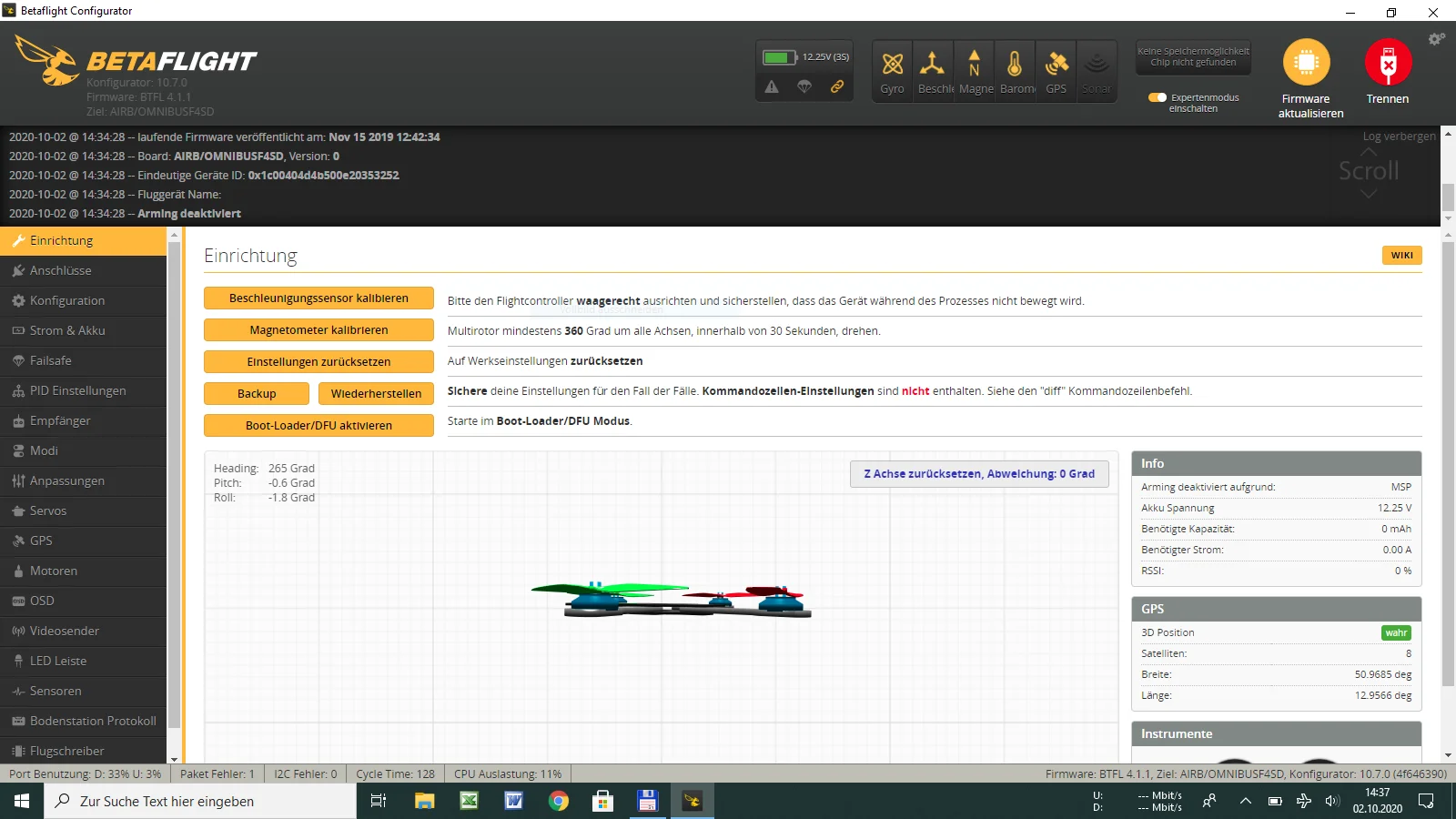Image resolution: width=1456 pixels, height=819 pixels.
Task: Click the Betaflight taskbar icon
Action: 692,801
